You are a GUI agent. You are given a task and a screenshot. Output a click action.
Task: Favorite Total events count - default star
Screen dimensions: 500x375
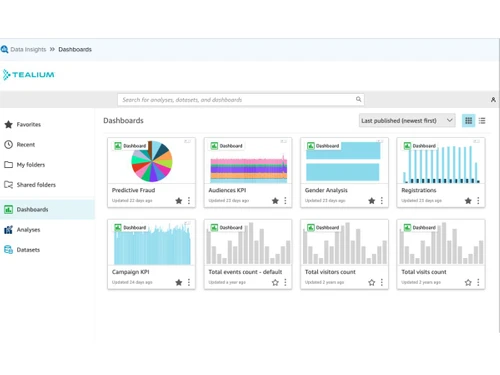[275, 282]
